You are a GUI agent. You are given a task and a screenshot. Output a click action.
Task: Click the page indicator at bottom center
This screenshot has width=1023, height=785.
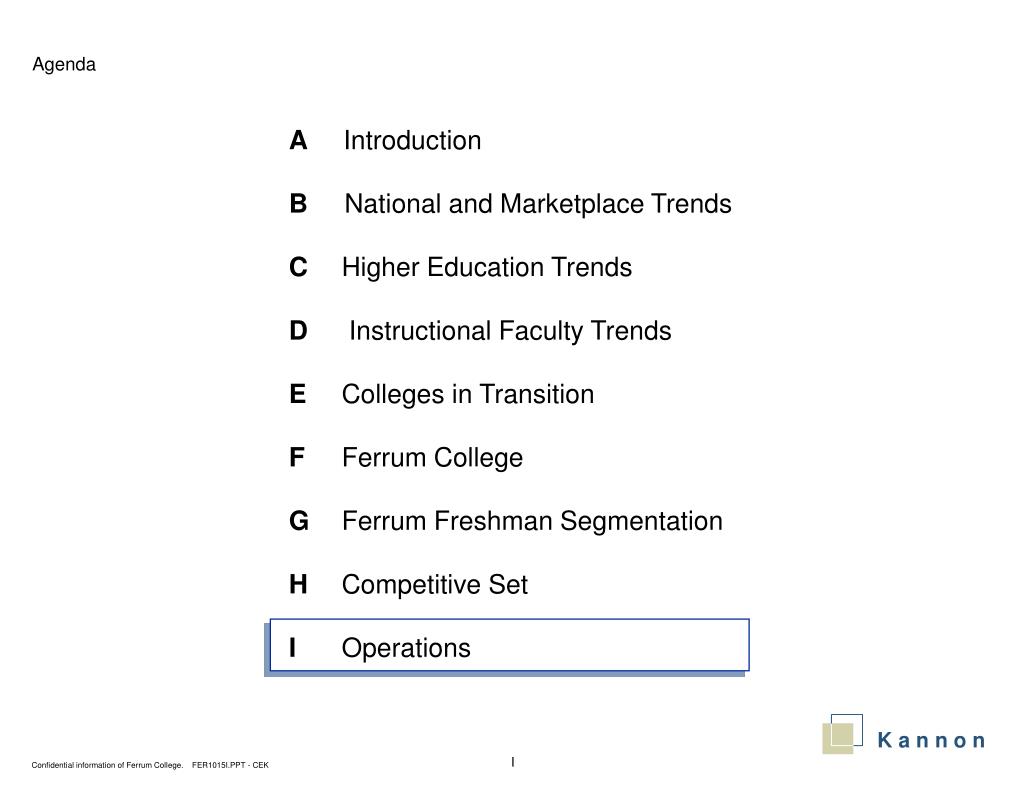click(x=513, y=762)
